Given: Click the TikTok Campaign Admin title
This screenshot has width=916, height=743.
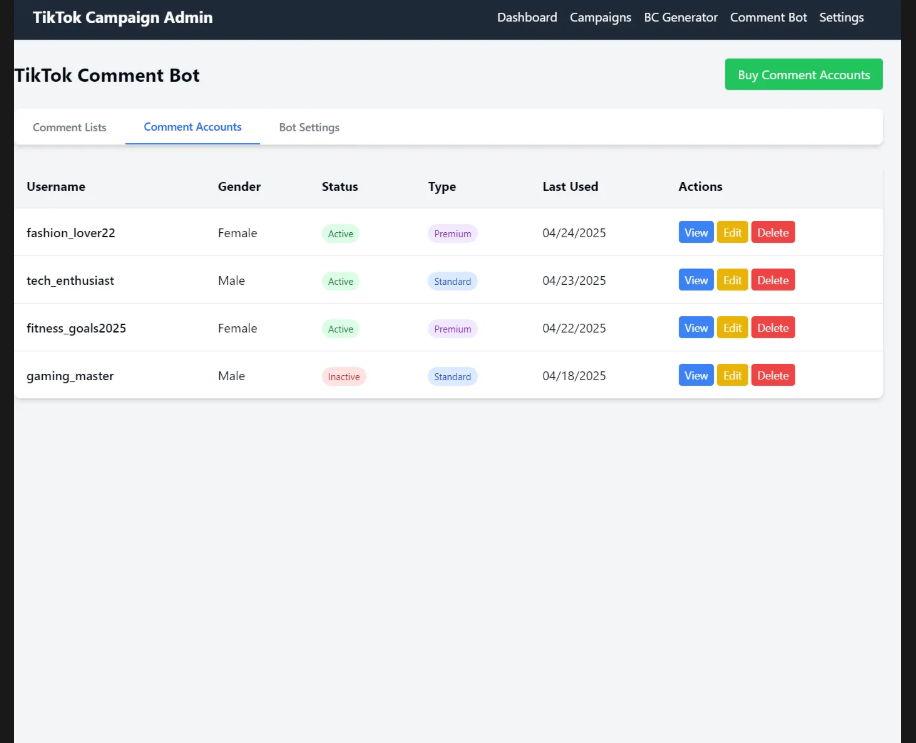Looking at the screenshot, I should point(122,18).
